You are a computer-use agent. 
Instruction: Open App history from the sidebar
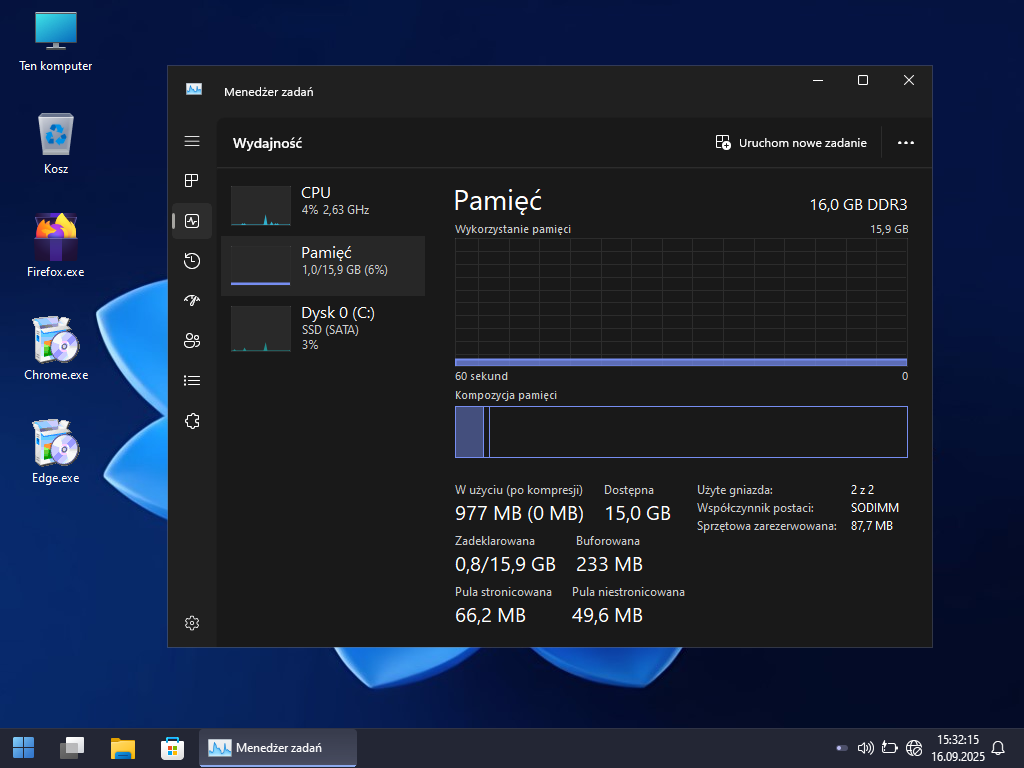pos(192,261)
